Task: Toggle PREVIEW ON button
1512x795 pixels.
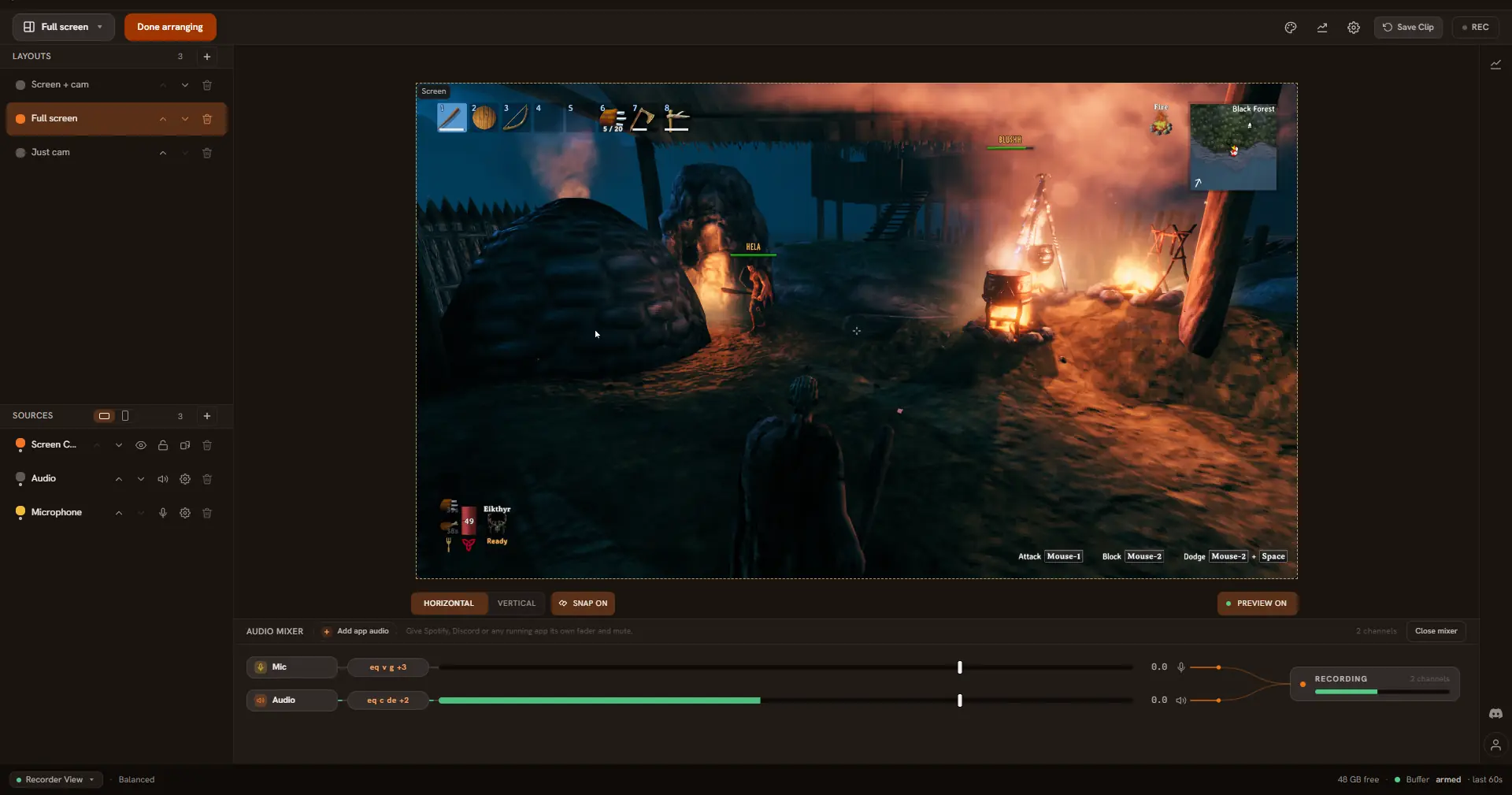Action: pyautogui.click(x=1258, y=604)
